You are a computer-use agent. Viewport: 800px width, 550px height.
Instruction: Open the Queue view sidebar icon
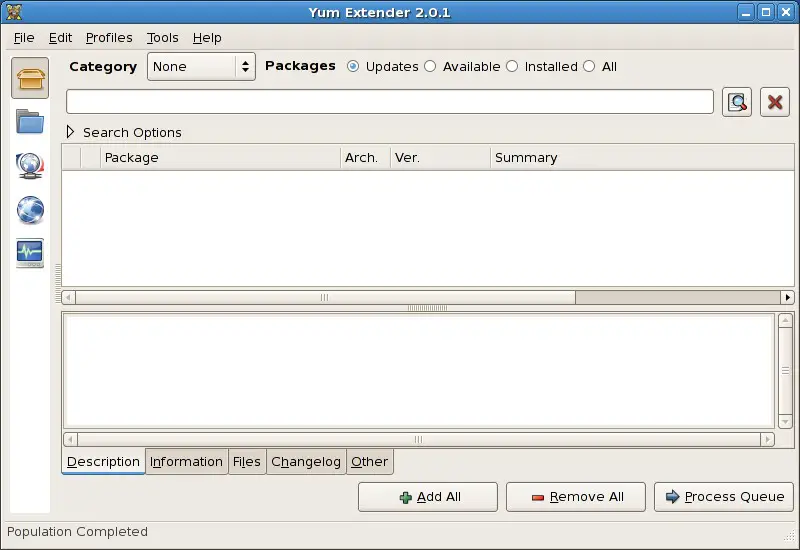tap(30, 165)
